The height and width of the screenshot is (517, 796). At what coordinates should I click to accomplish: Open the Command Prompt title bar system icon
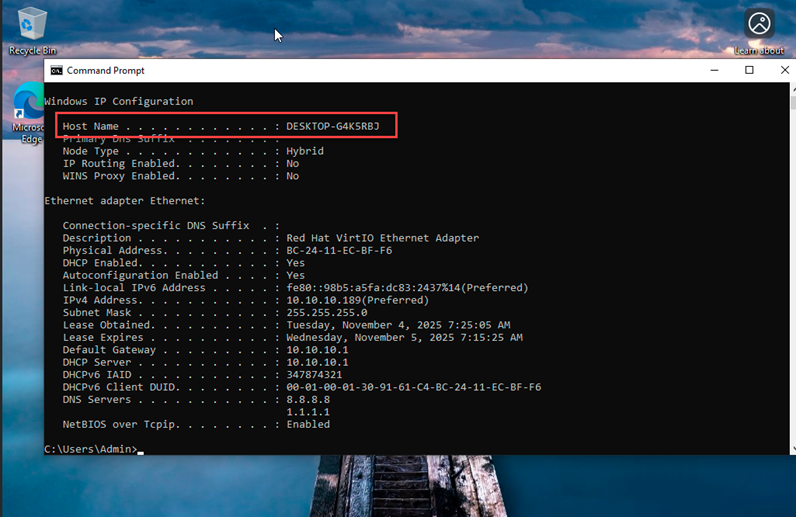57,71
